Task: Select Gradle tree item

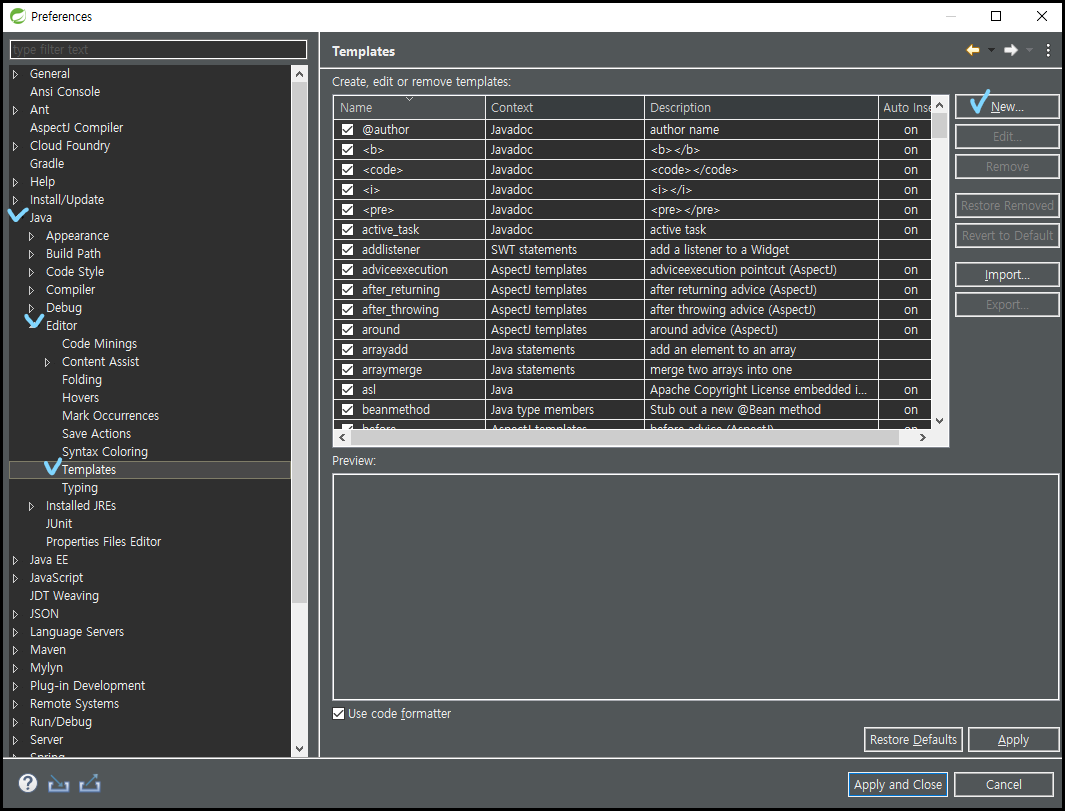Action: 47,164
